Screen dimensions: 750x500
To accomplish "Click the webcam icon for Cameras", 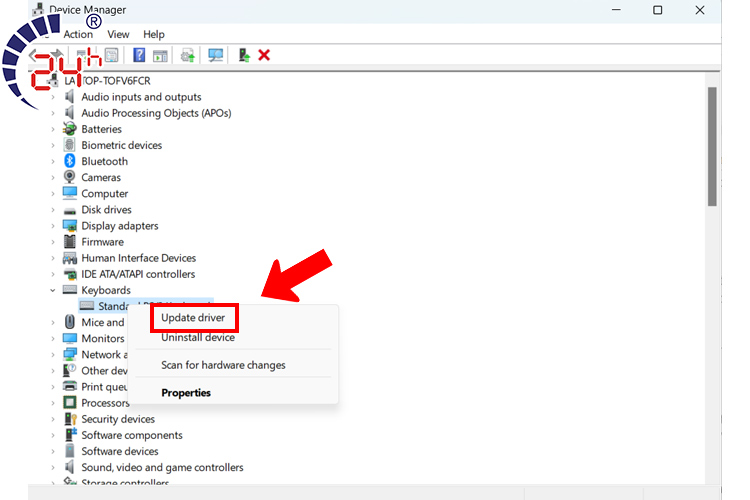I will pyautogui.click(x=70, y=177).
